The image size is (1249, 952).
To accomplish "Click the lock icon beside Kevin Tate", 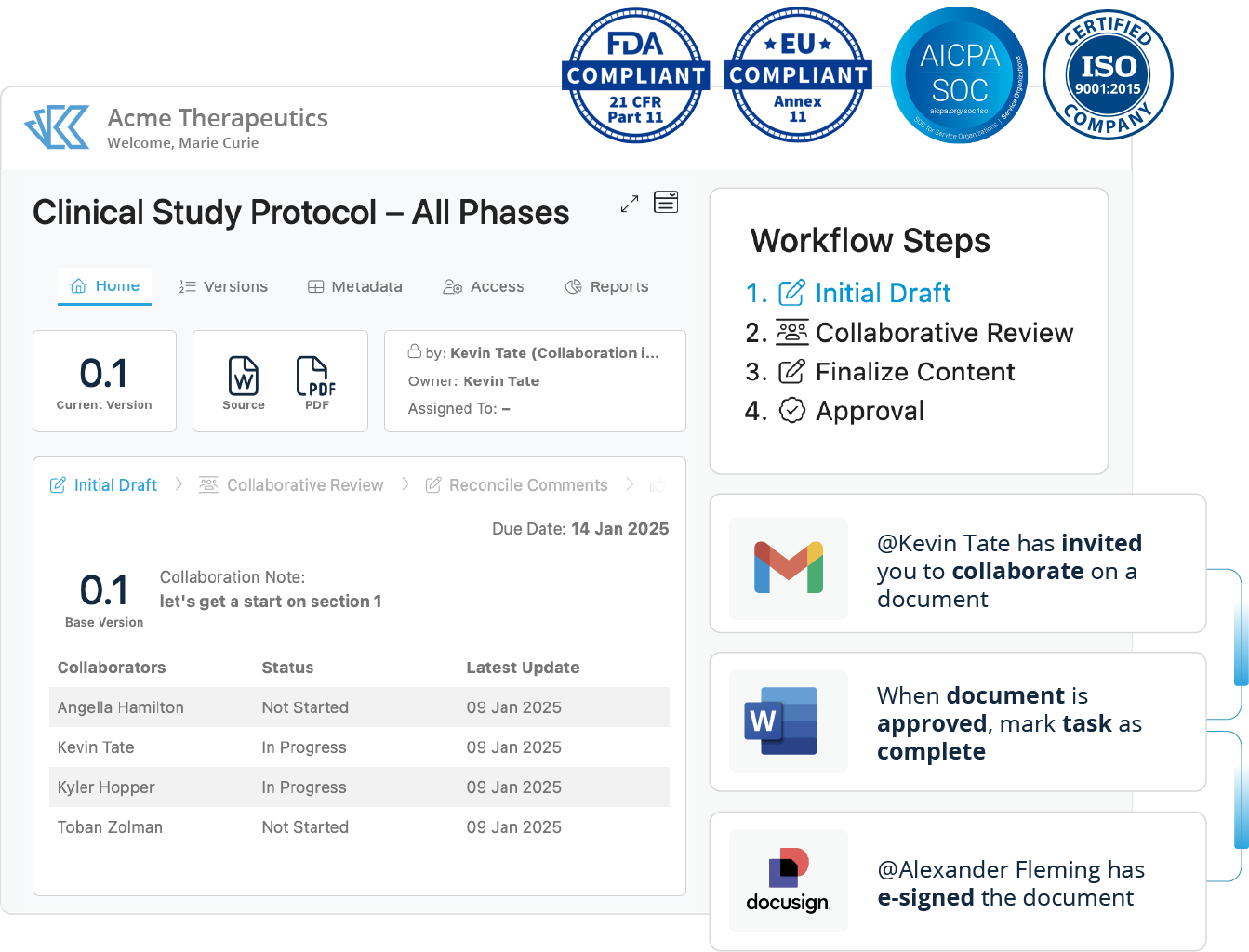I will [415, 351].
